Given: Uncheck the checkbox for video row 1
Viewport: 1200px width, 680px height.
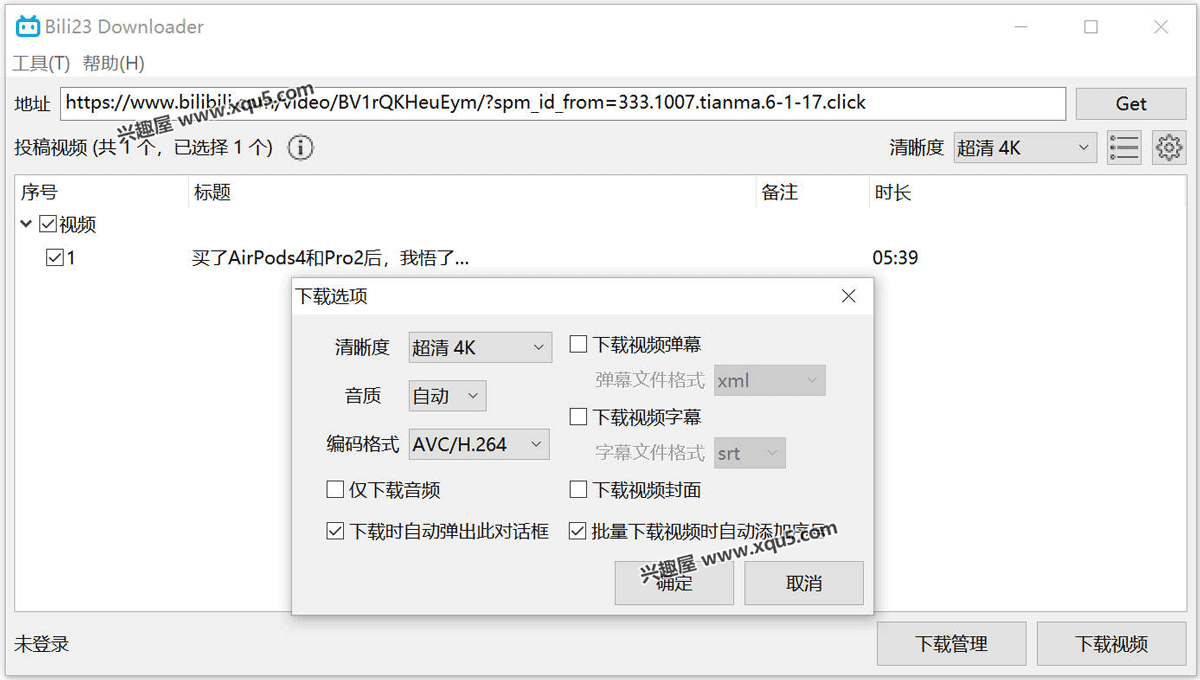Looking at the screenshot, I should tap(55, 258).
